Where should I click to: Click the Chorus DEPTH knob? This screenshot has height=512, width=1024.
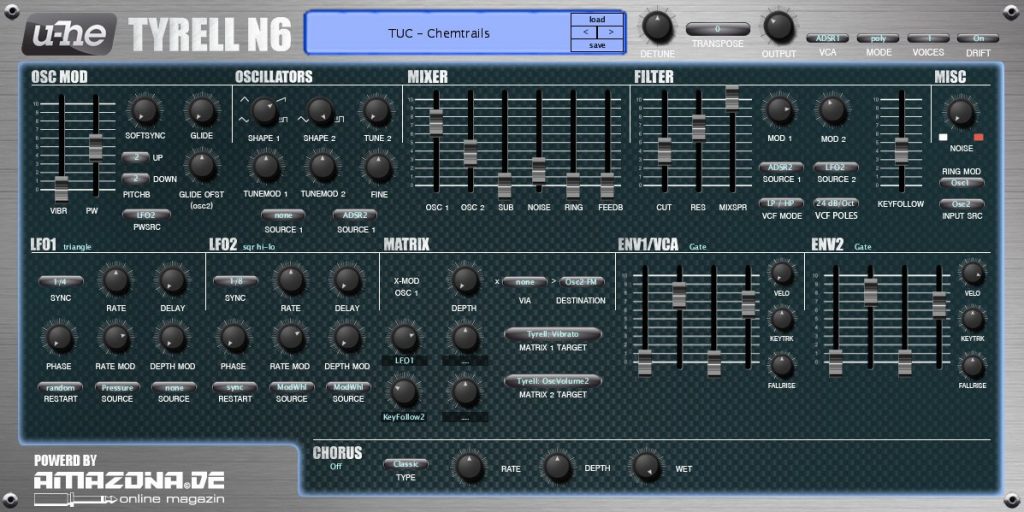557,468
